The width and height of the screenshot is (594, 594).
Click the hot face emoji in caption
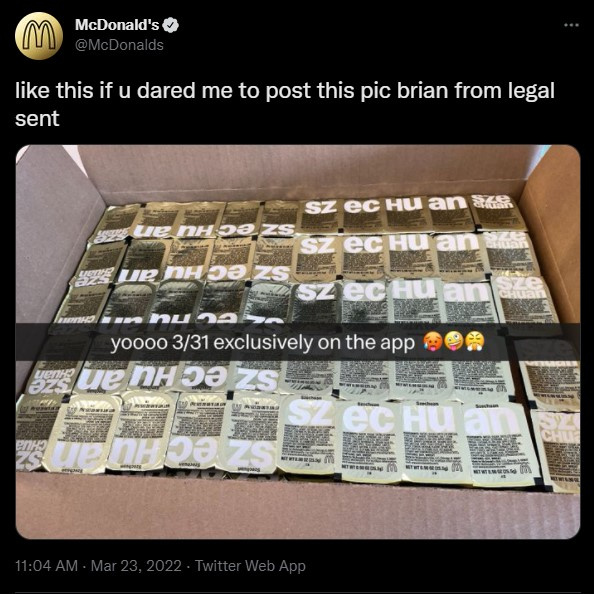coord(431,342)
